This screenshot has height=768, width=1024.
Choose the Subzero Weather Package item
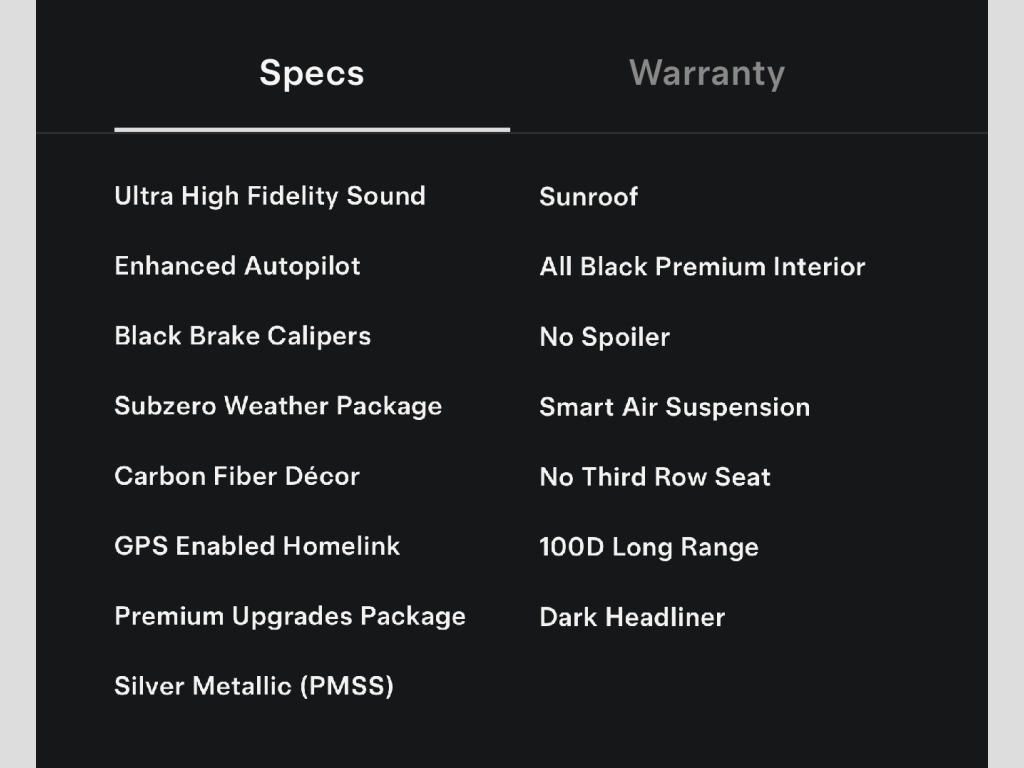click(278, 406)
